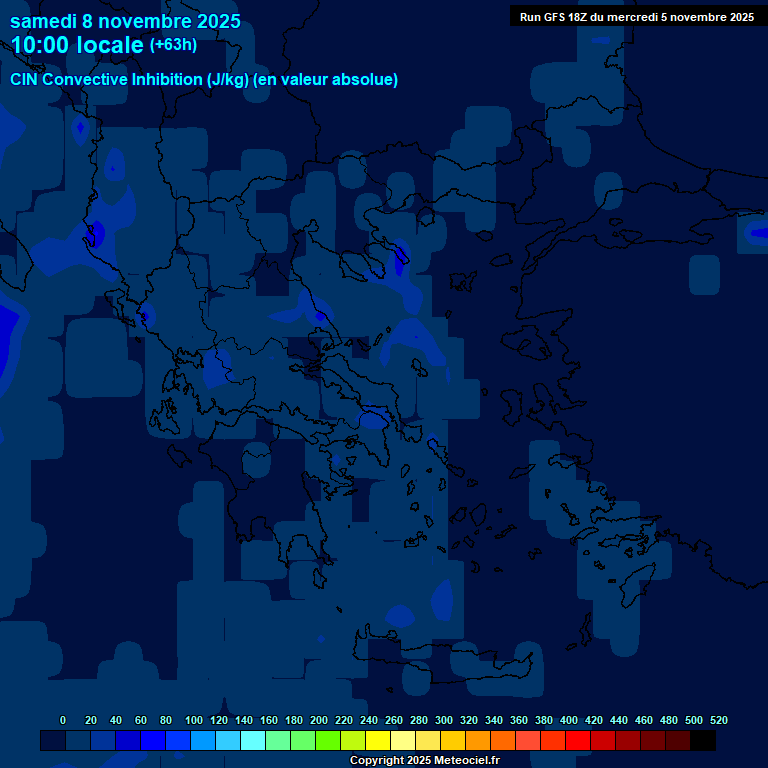Click the Copyright 2025 Meteociel.fr text
The height and width of the screenshot is (768, 768).
pyautogui.click(x=424, y=761)
